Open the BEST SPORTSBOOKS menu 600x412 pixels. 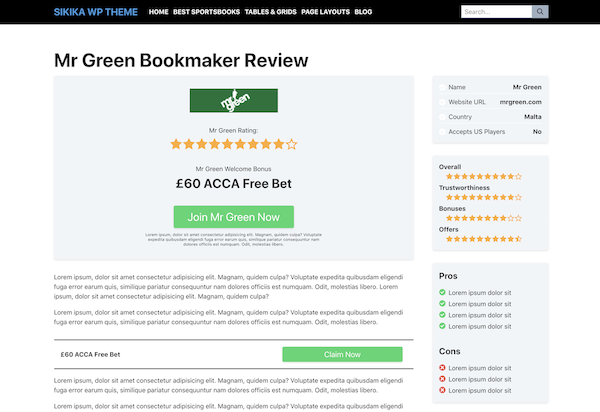click(x=206, y=12)
